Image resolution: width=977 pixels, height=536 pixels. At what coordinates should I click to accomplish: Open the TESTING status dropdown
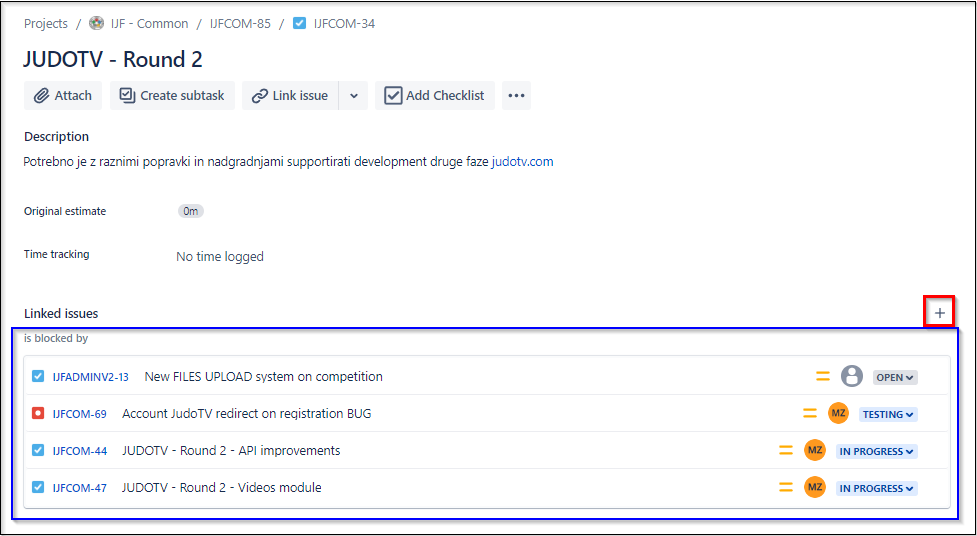coord(888,414)
